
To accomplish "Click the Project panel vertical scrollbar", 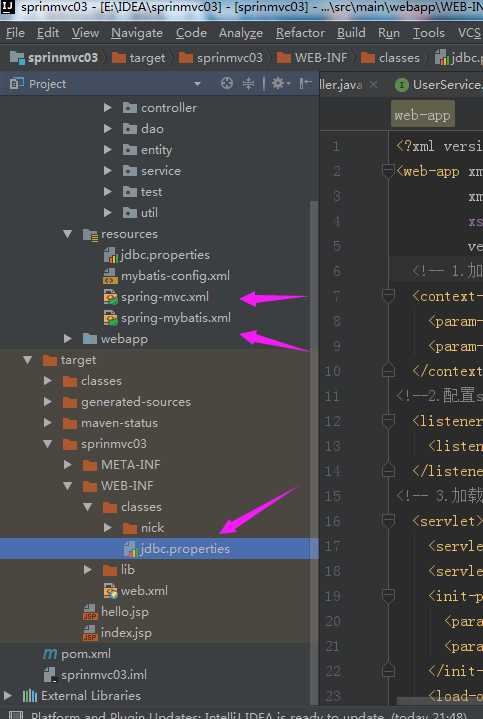I will tap(314, 452).
